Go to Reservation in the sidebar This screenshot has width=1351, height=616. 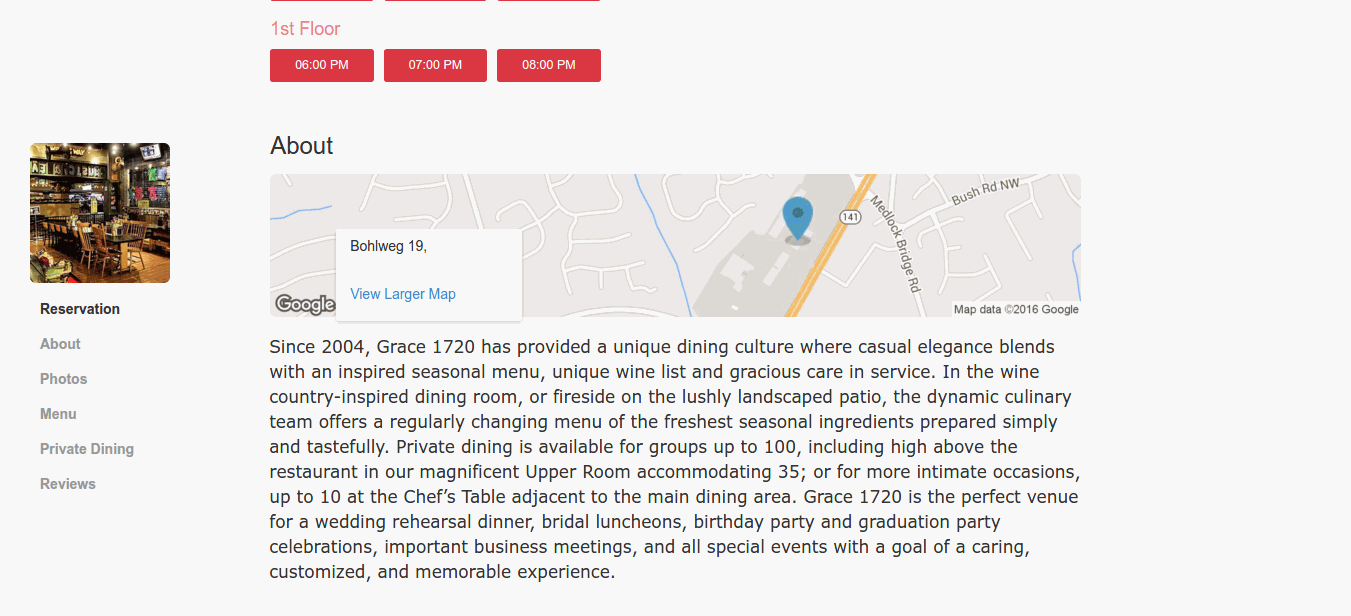[x=80, y=309]
